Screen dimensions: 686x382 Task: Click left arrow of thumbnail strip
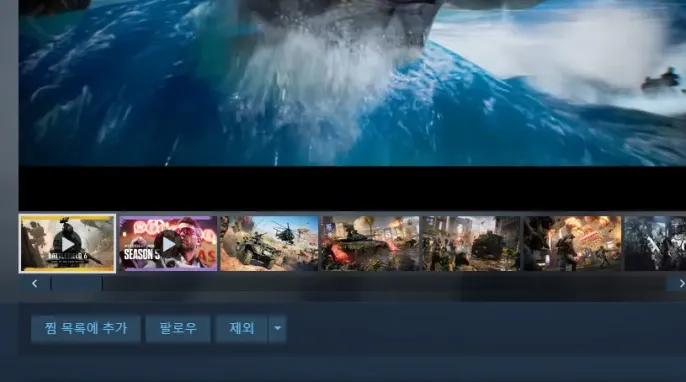[35, 284]
